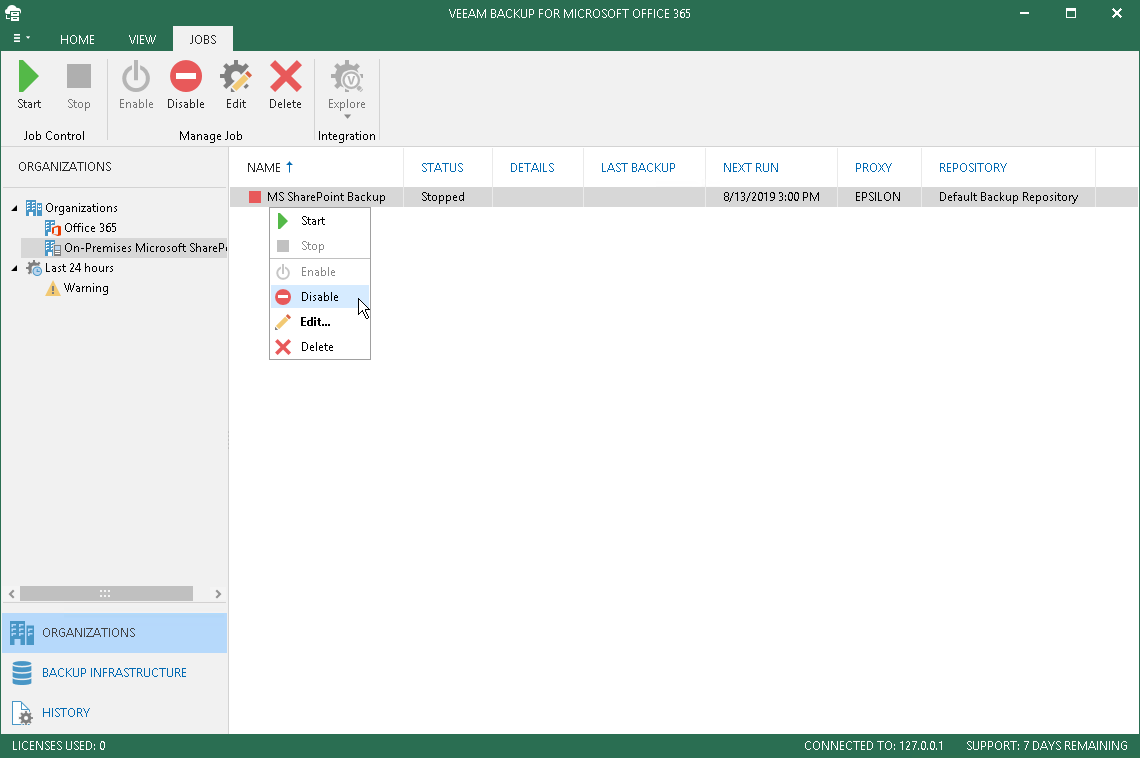Click the Last 24 hours clock gear icon
The image size is (1140, 758).
pos(34,268)
